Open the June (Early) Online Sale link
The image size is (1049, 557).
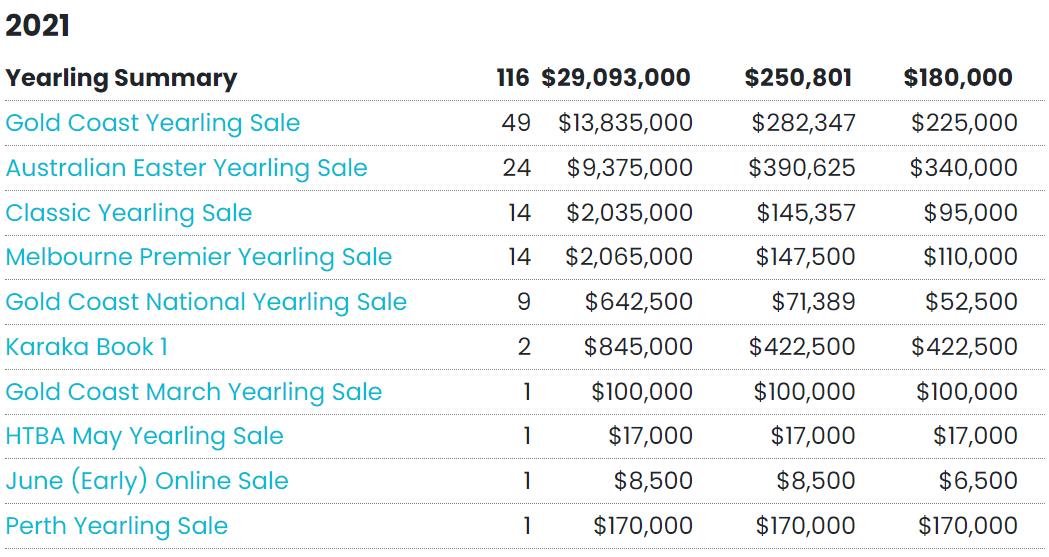tap(147, 481)
